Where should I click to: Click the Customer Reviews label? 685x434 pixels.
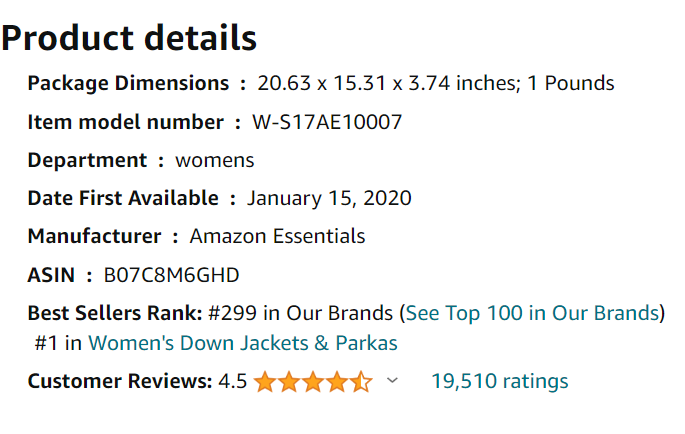[120, 381]
